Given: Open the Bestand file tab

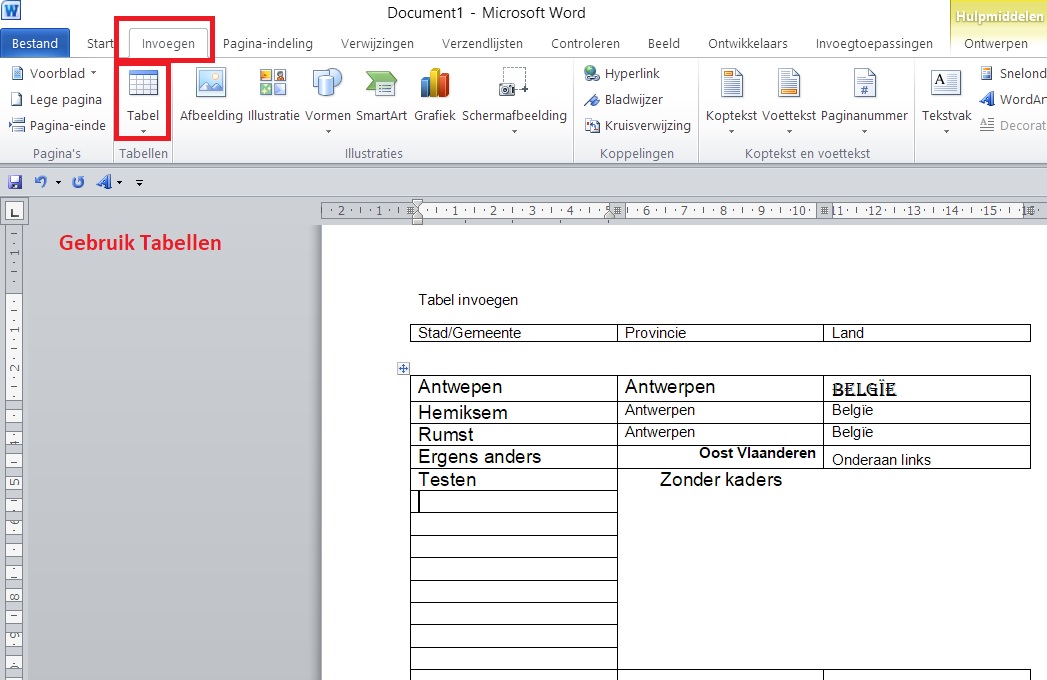Looking at the screenshot, I should (35, 44).
